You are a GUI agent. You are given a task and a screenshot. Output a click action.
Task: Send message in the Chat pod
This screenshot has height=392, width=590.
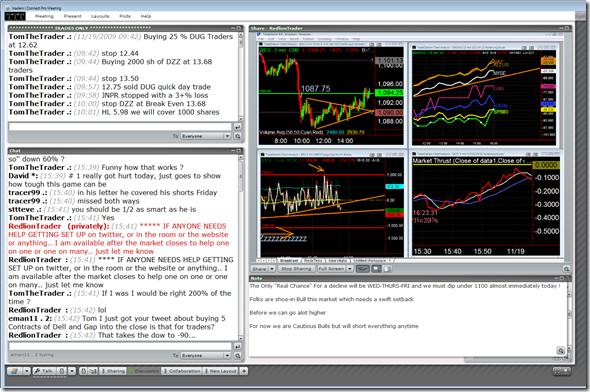point(237,346)
